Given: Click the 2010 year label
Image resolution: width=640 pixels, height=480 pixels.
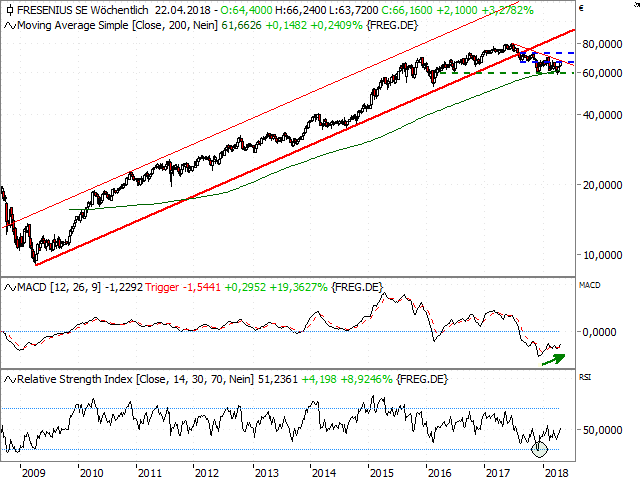Looking at the screenshot, I should point(91,473).
